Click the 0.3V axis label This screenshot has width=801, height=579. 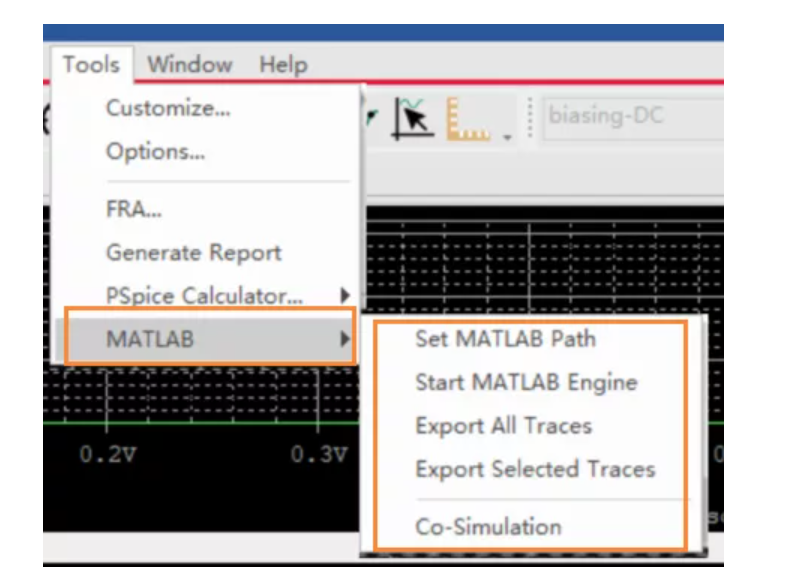click(x=319, y=454)
